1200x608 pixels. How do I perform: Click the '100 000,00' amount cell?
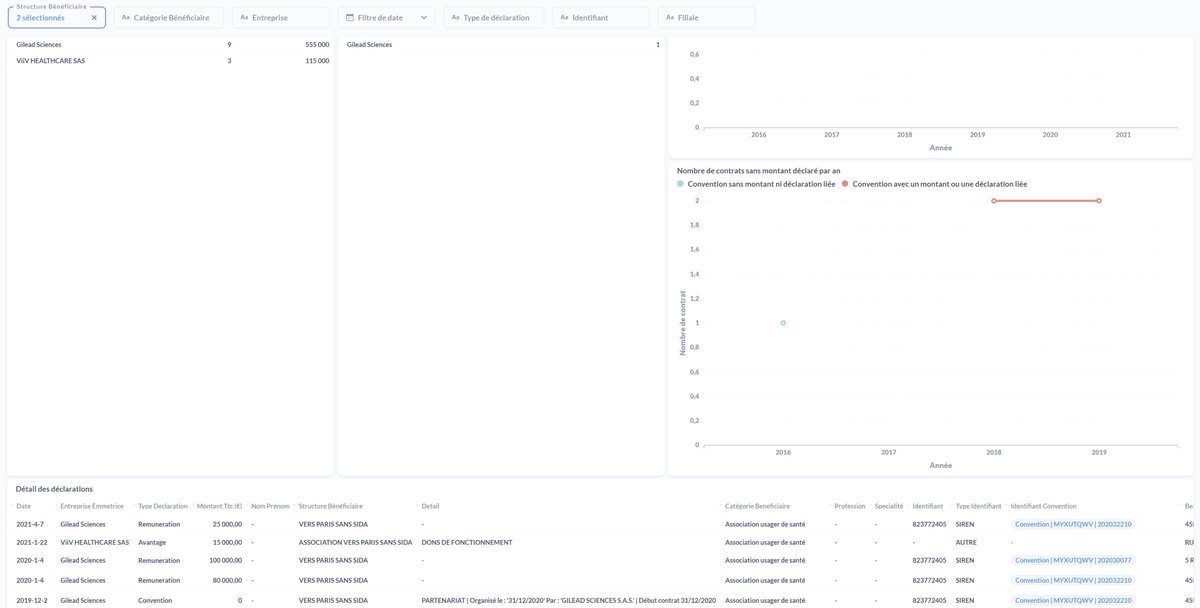click(223, 561)
